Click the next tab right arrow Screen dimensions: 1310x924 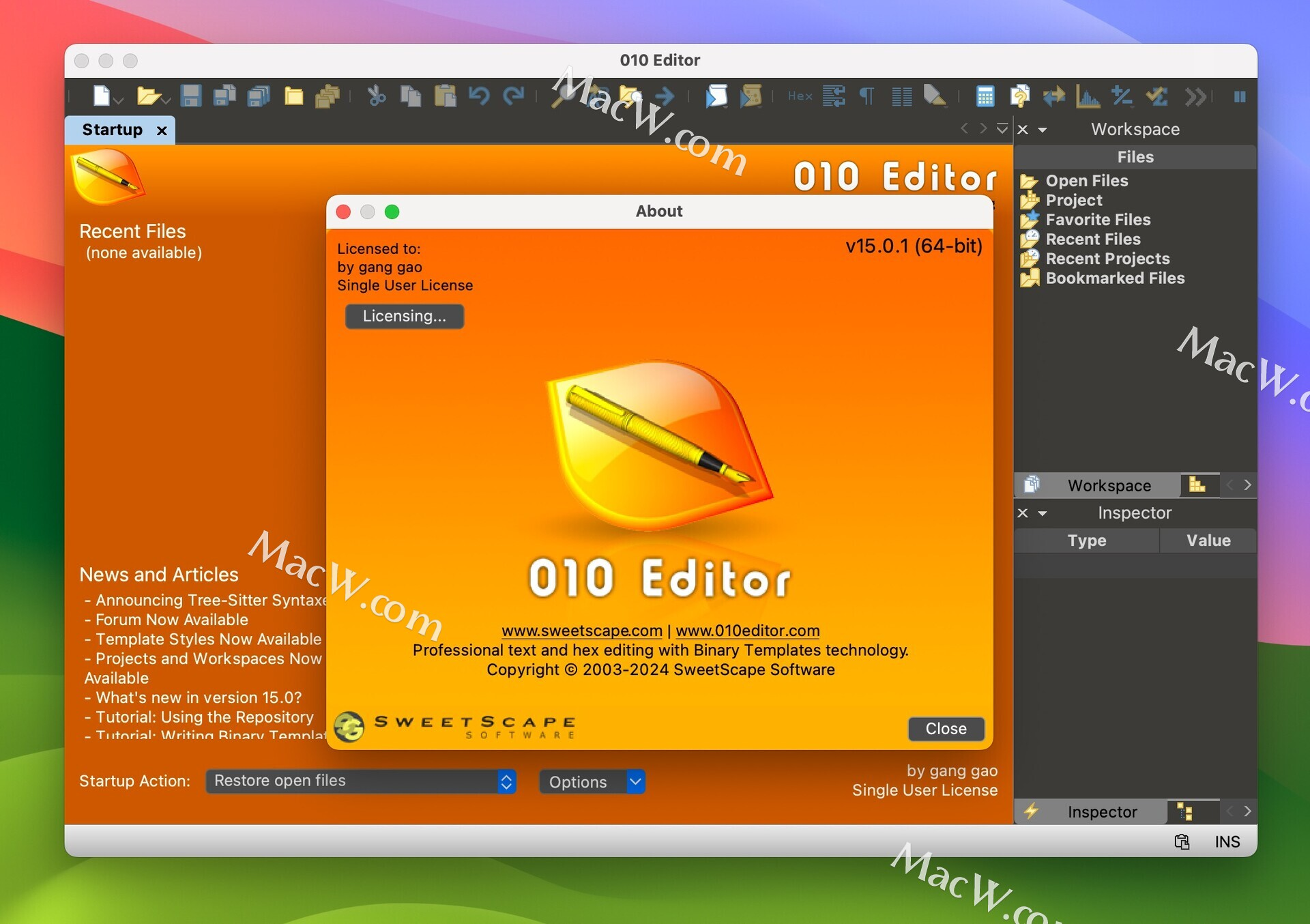[x=983, y=128]
